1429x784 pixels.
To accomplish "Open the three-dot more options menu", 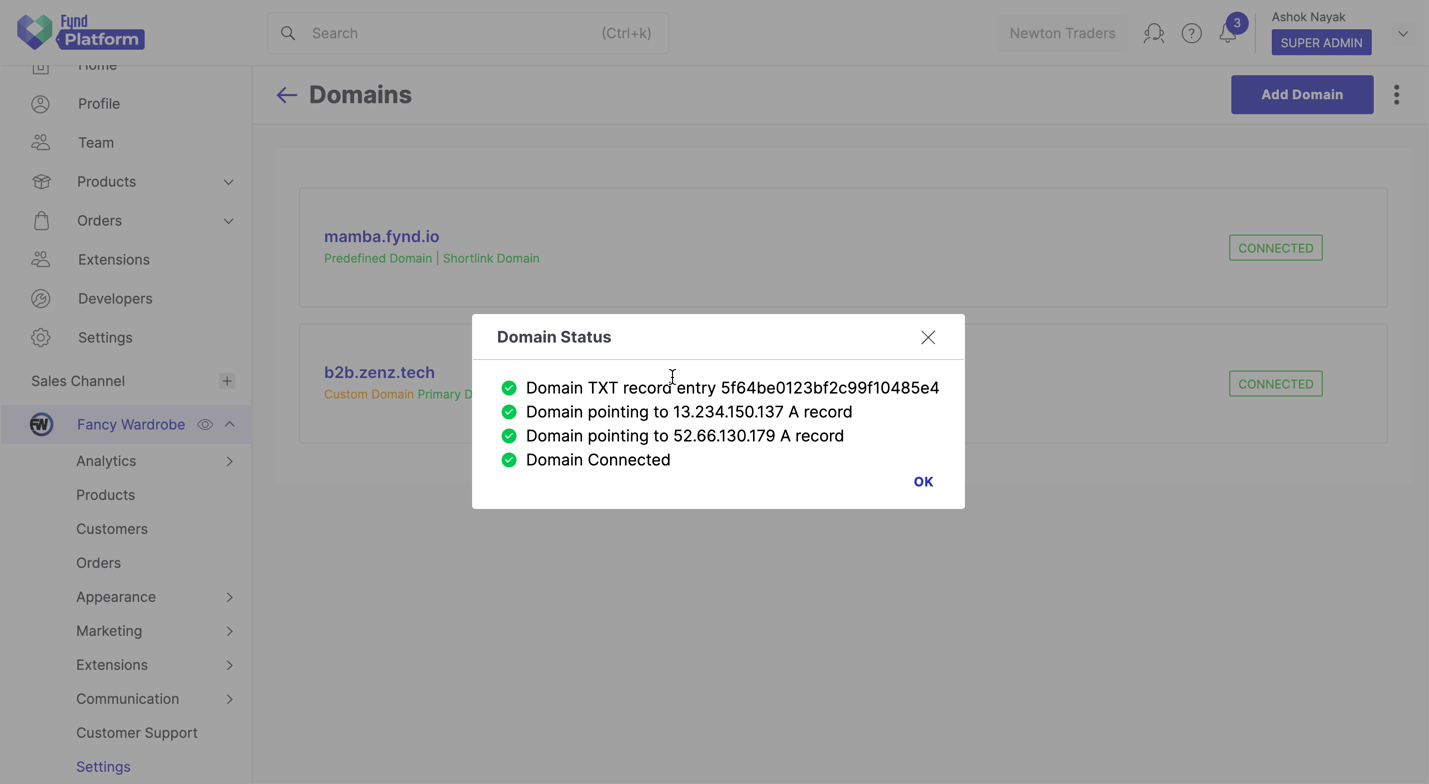I will click(1397, 95).
